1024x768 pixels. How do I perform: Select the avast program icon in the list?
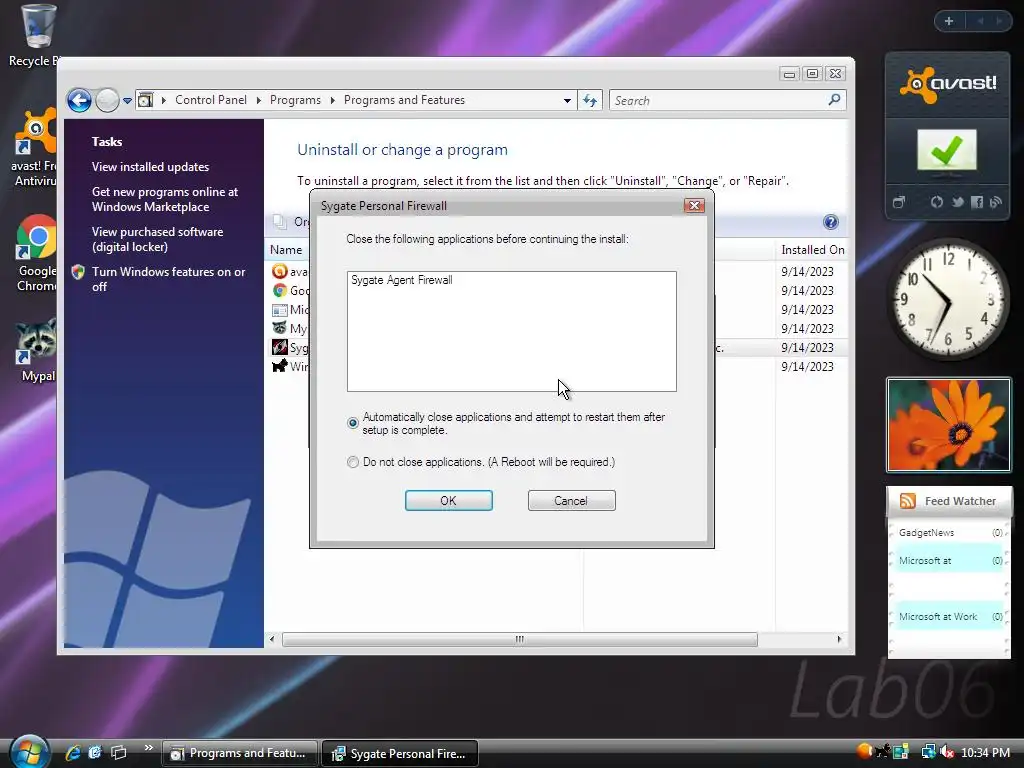280,271
